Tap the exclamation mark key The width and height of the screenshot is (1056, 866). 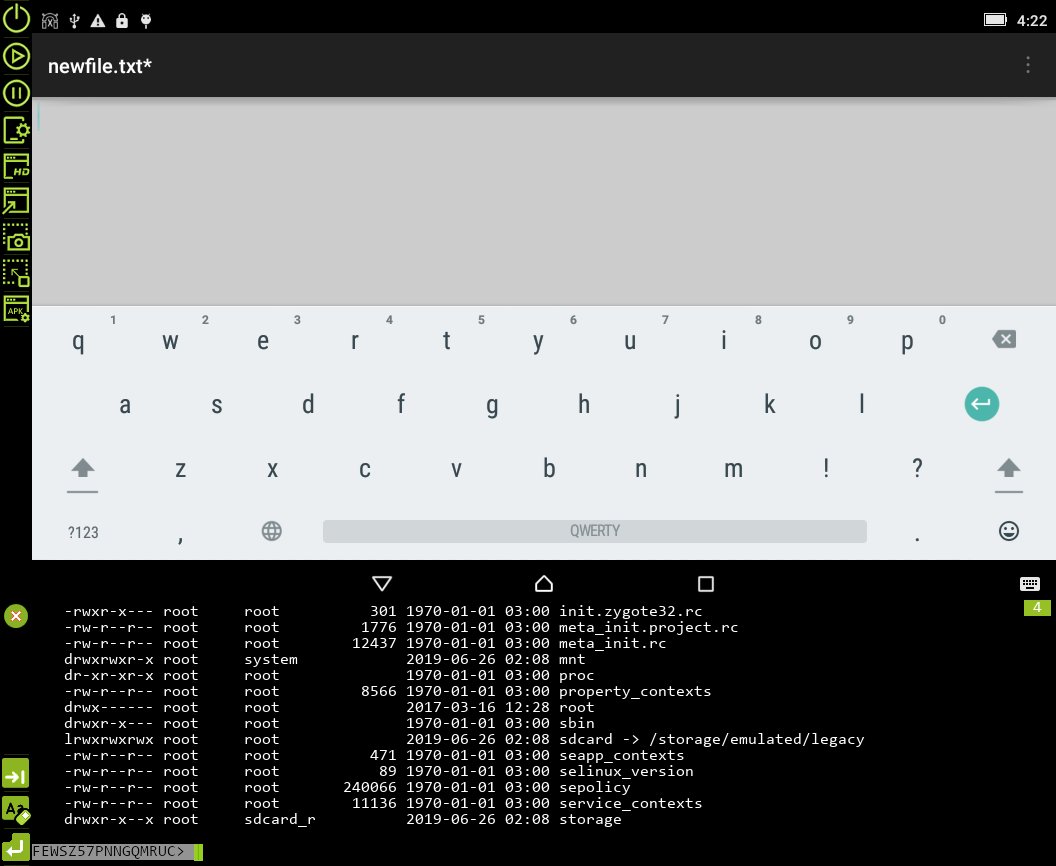pos(826,468)
